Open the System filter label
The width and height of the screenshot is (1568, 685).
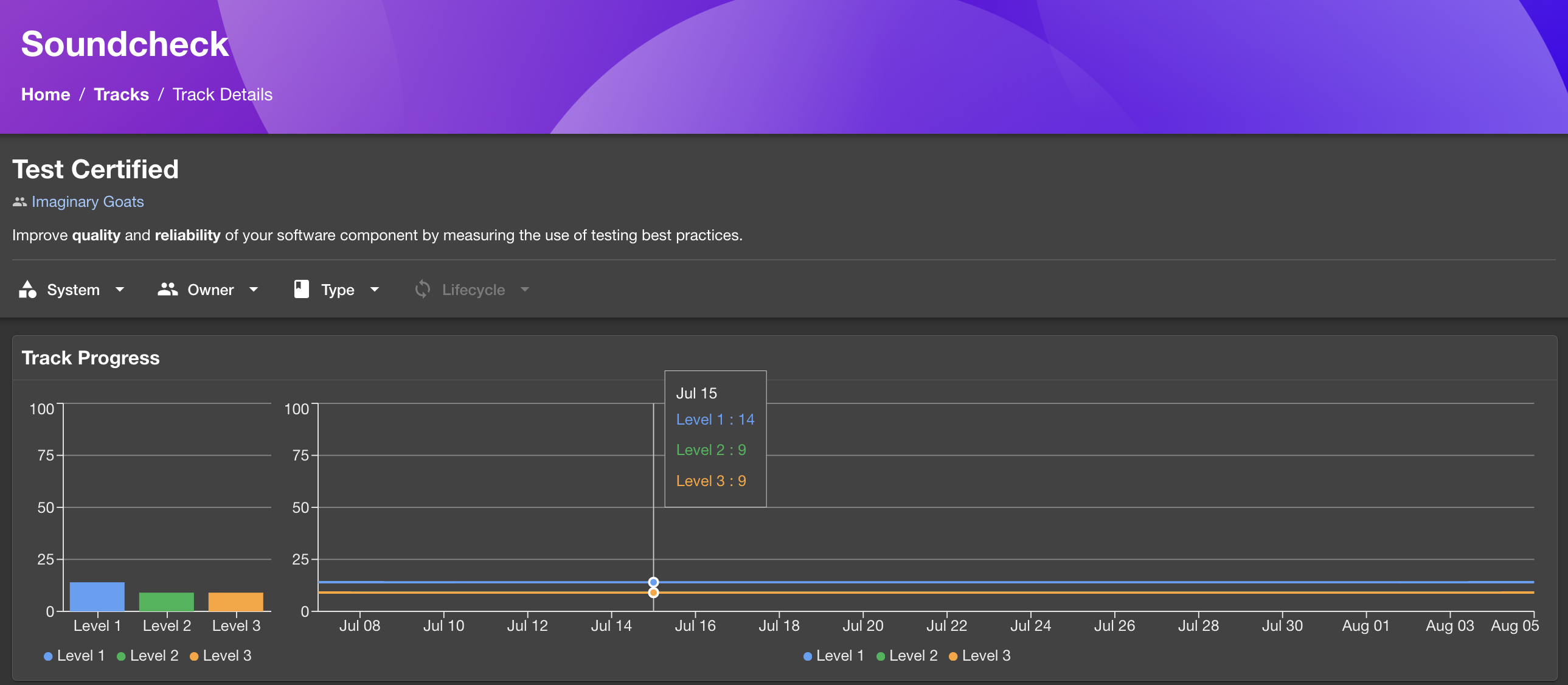coord(73,290)
